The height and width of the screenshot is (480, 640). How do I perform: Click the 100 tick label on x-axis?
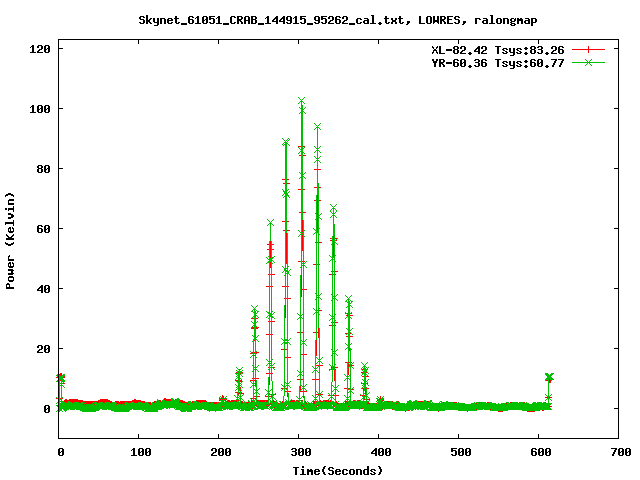point(140,452)
